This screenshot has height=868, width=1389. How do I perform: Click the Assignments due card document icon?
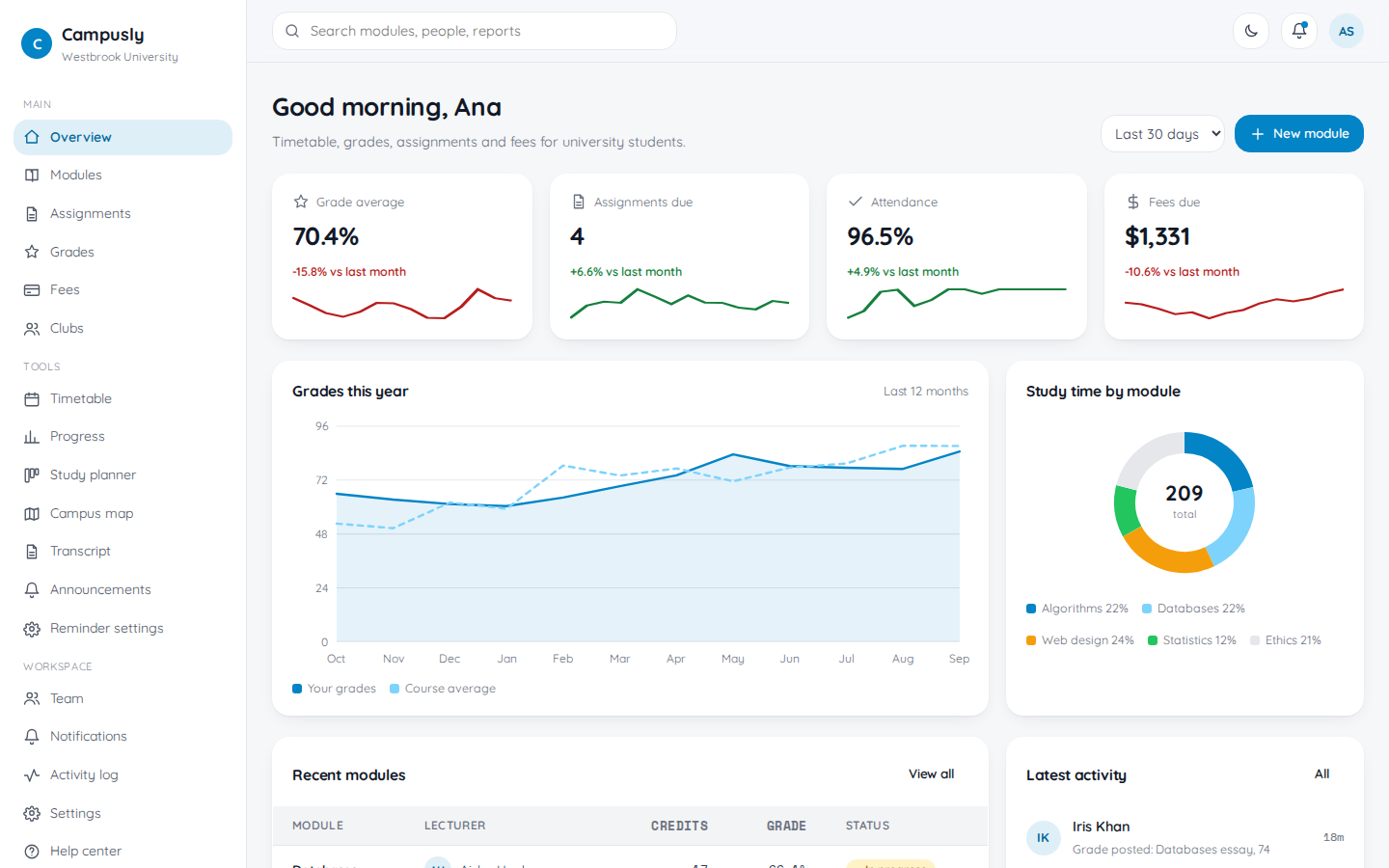tap(579, 202)
